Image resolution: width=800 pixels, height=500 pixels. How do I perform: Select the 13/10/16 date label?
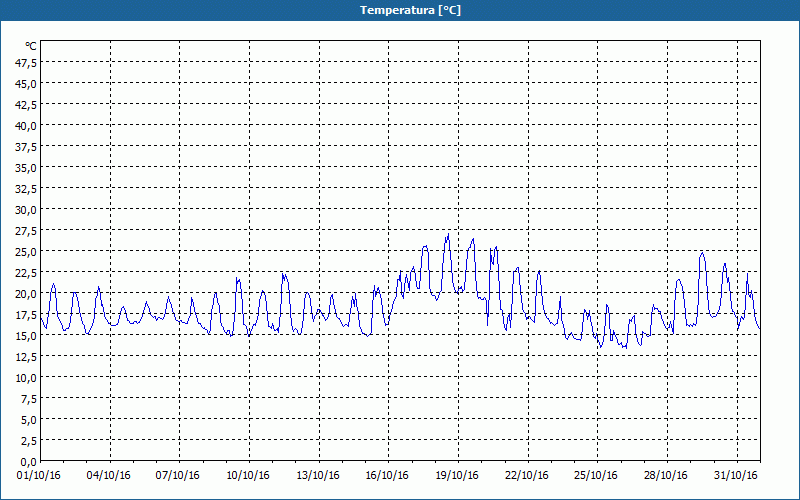click(318, 476)
